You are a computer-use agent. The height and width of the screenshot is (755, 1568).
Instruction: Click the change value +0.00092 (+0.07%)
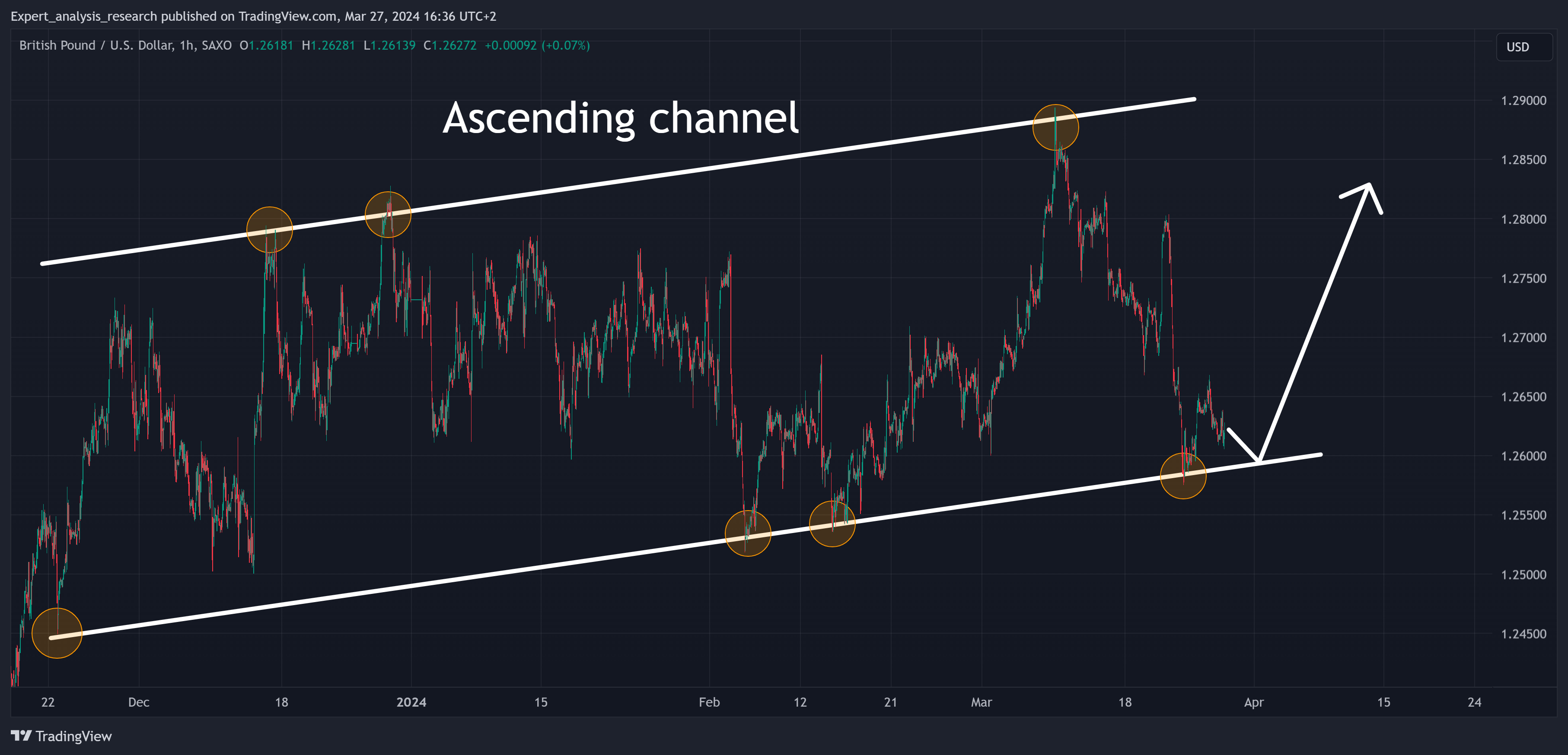(538, 46)
